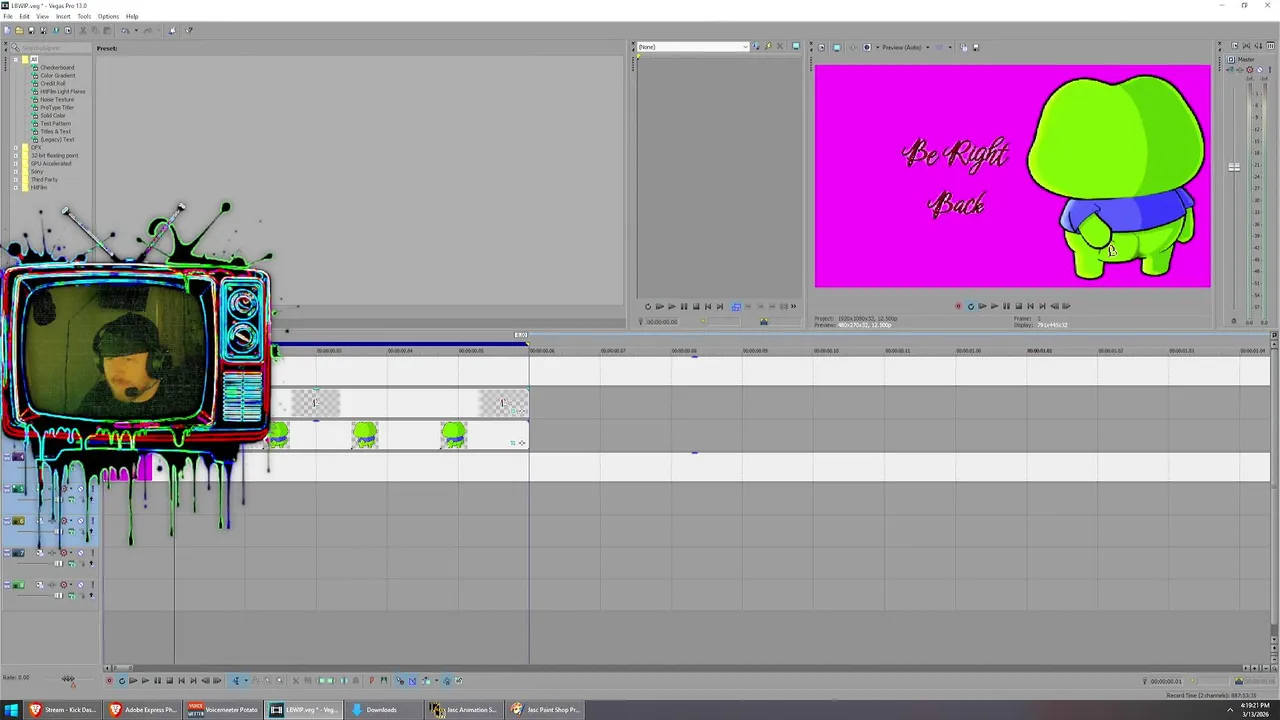Click the Record button under video preview

(x=958, y=306)
